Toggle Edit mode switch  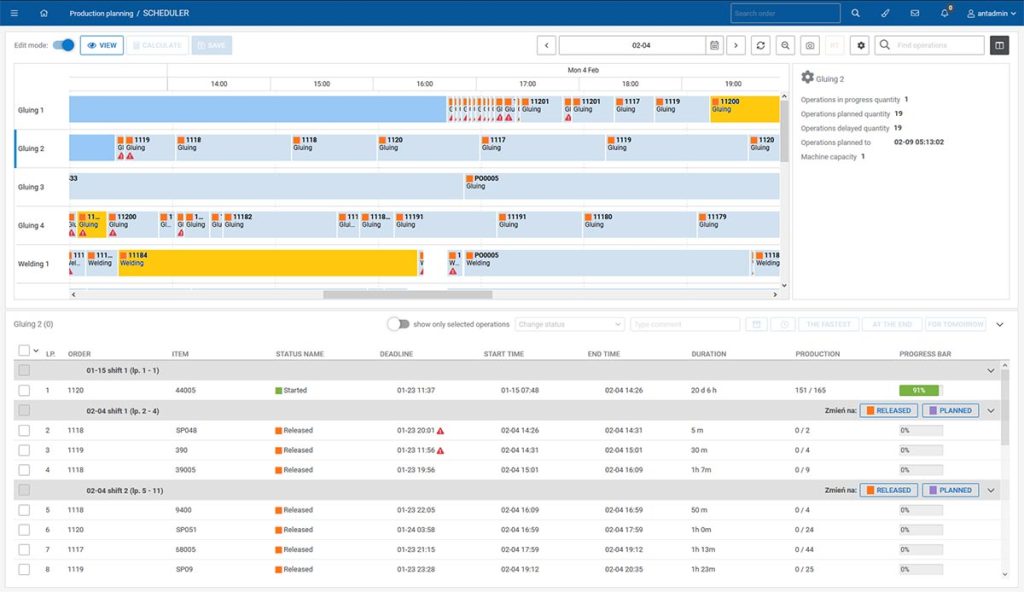(x=63, y=45)
